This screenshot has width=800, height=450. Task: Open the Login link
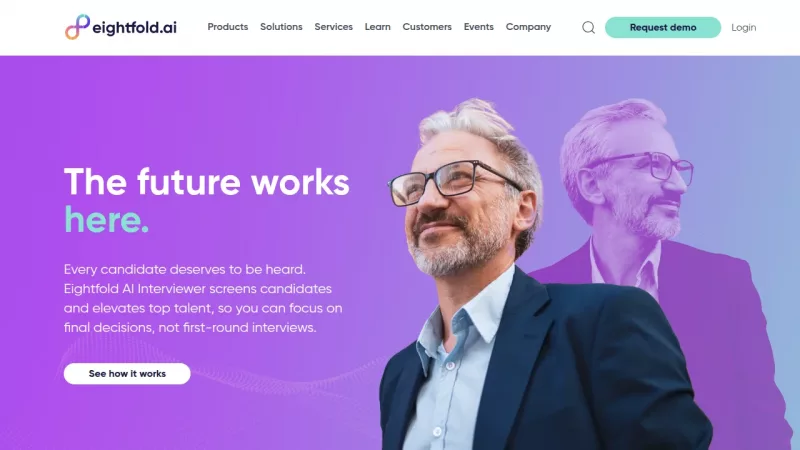click(743, 28)
